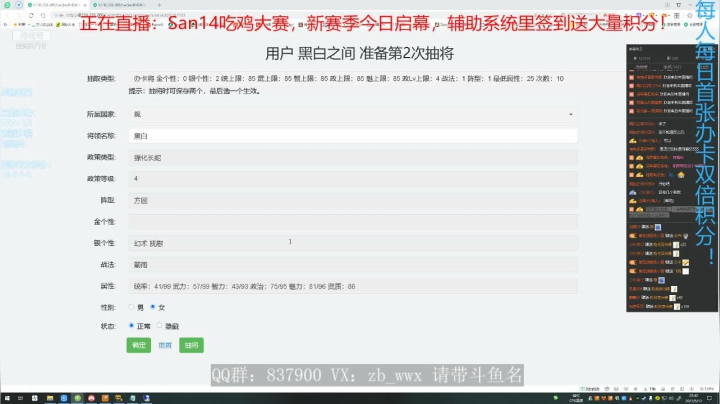Click the green 抽将 button
The image size is (720, 404).
(191, 345)
